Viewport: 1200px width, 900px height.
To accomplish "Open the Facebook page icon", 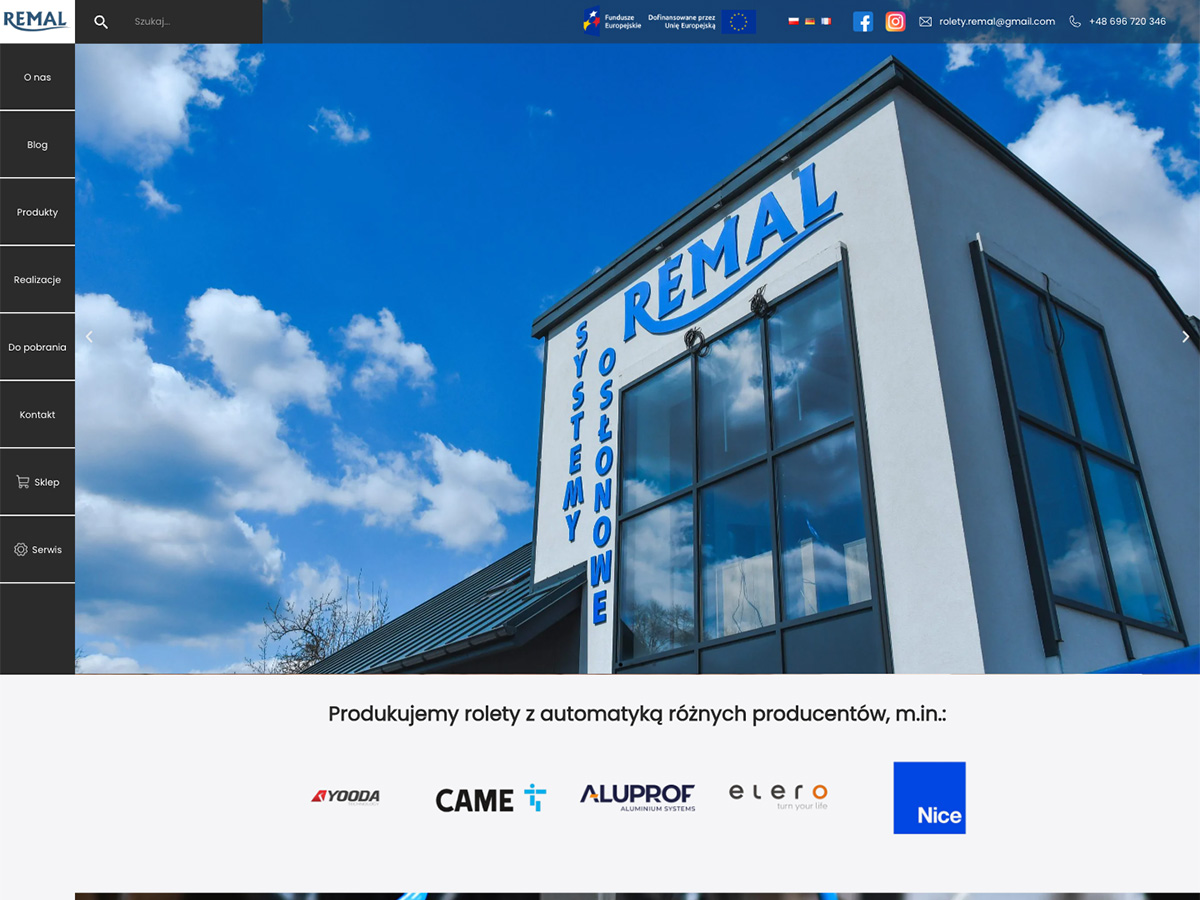I will [863, 21].
